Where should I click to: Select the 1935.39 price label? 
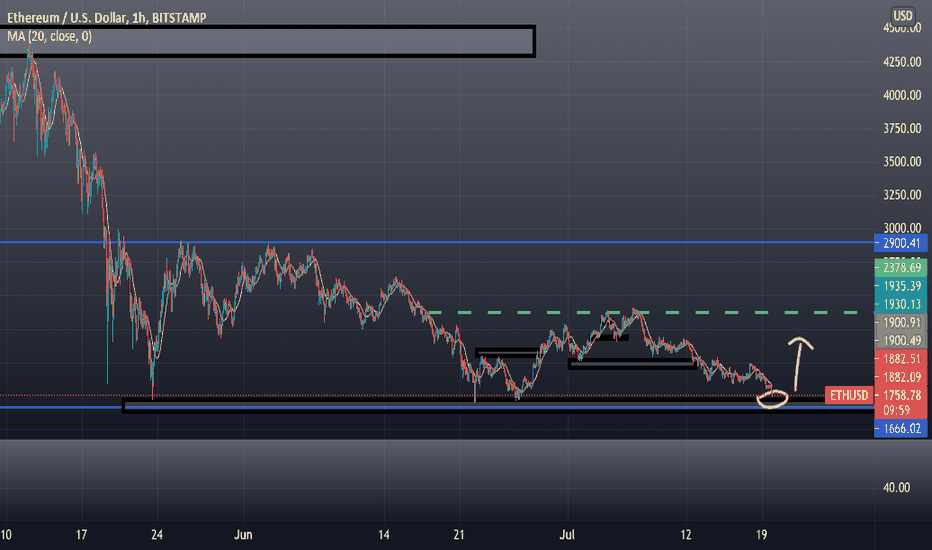point(900,286)
